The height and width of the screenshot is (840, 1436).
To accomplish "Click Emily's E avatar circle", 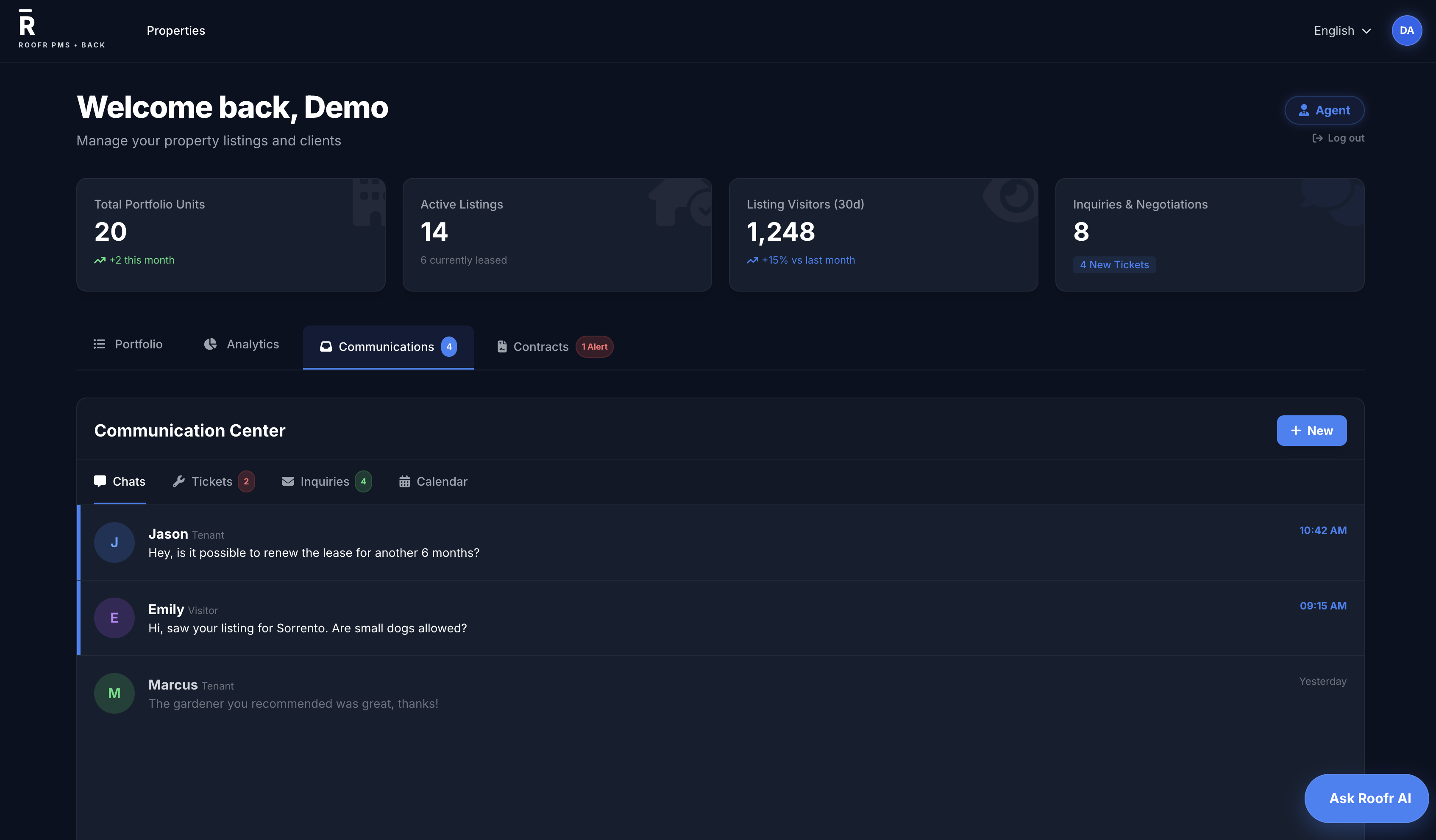I will (114, 618).
